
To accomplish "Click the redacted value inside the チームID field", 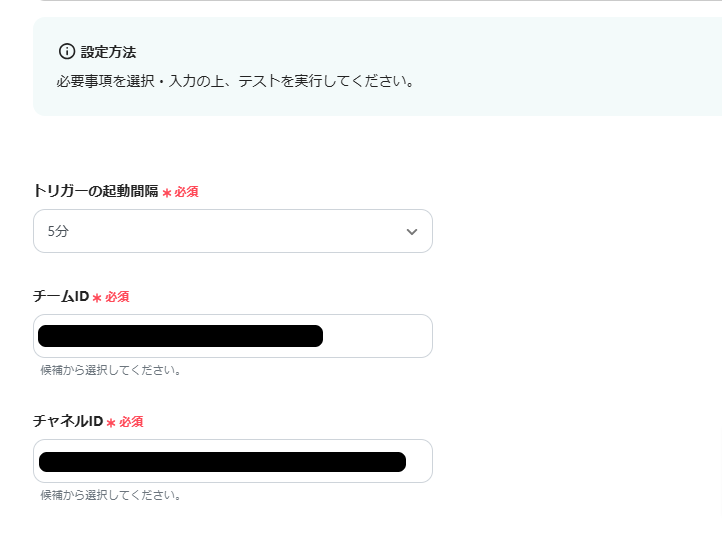I will click(180, 336).
